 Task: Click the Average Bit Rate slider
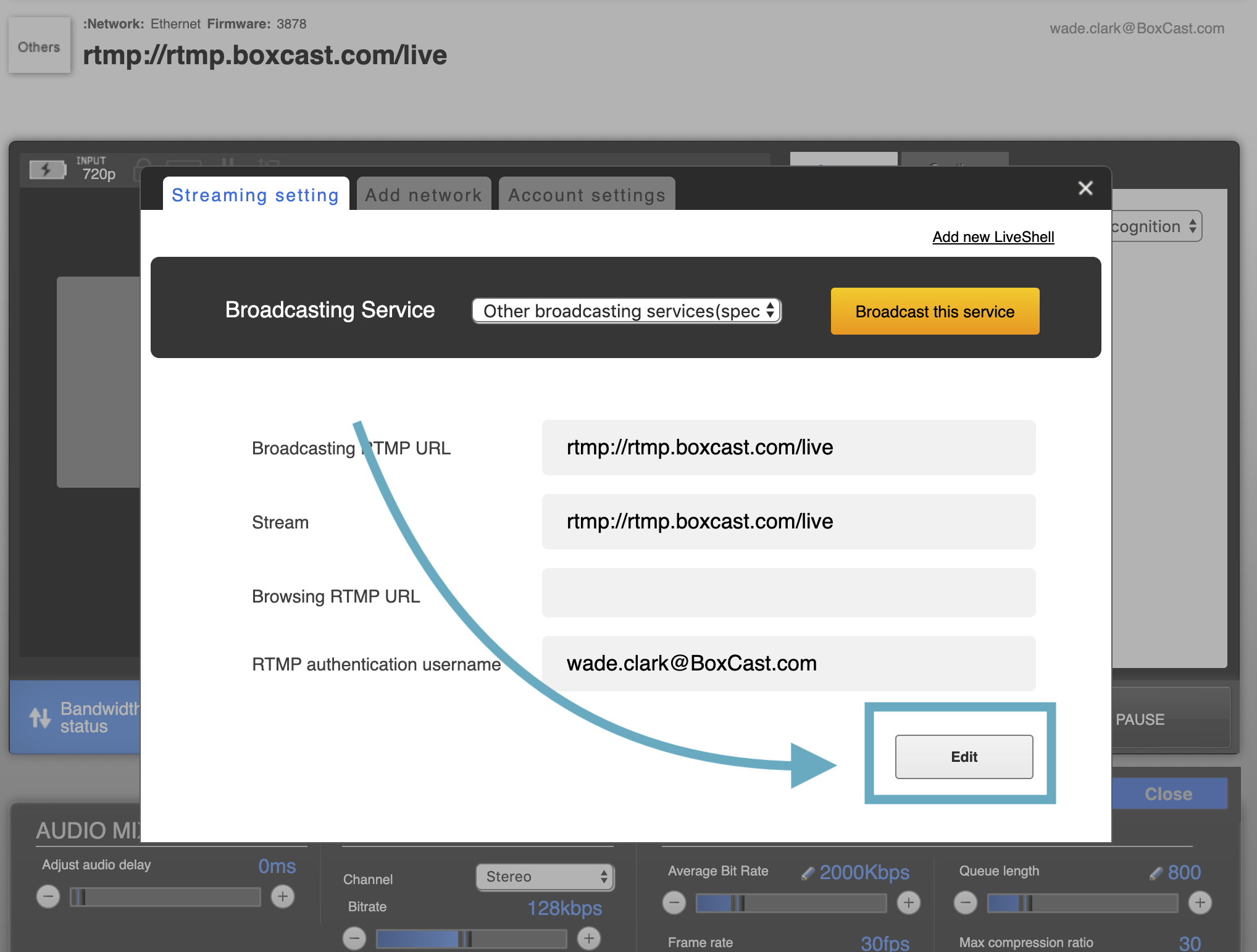[x=791, y=903]
